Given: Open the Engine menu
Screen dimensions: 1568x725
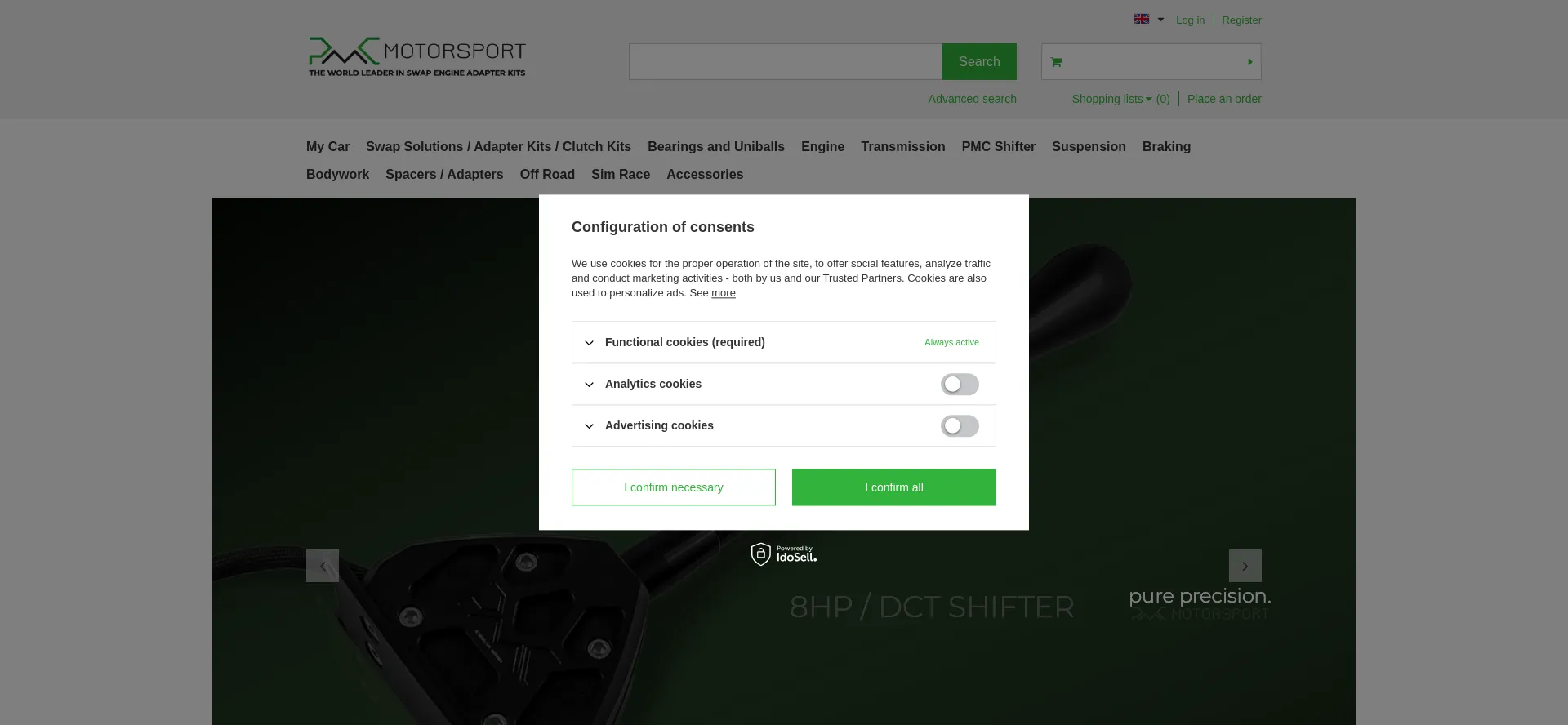Looking at the screenshot, I should point(822,147).
